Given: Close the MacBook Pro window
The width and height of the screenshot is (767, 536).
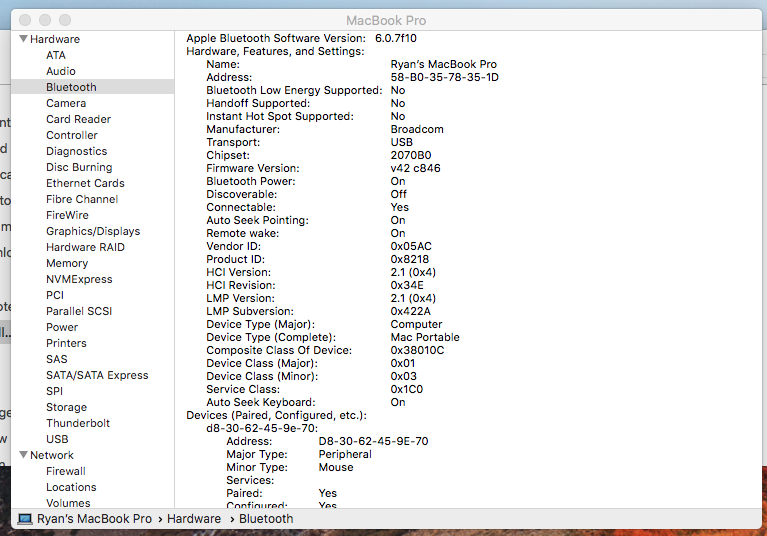Looking at the screenshot, I should click(x=25, y=20).
